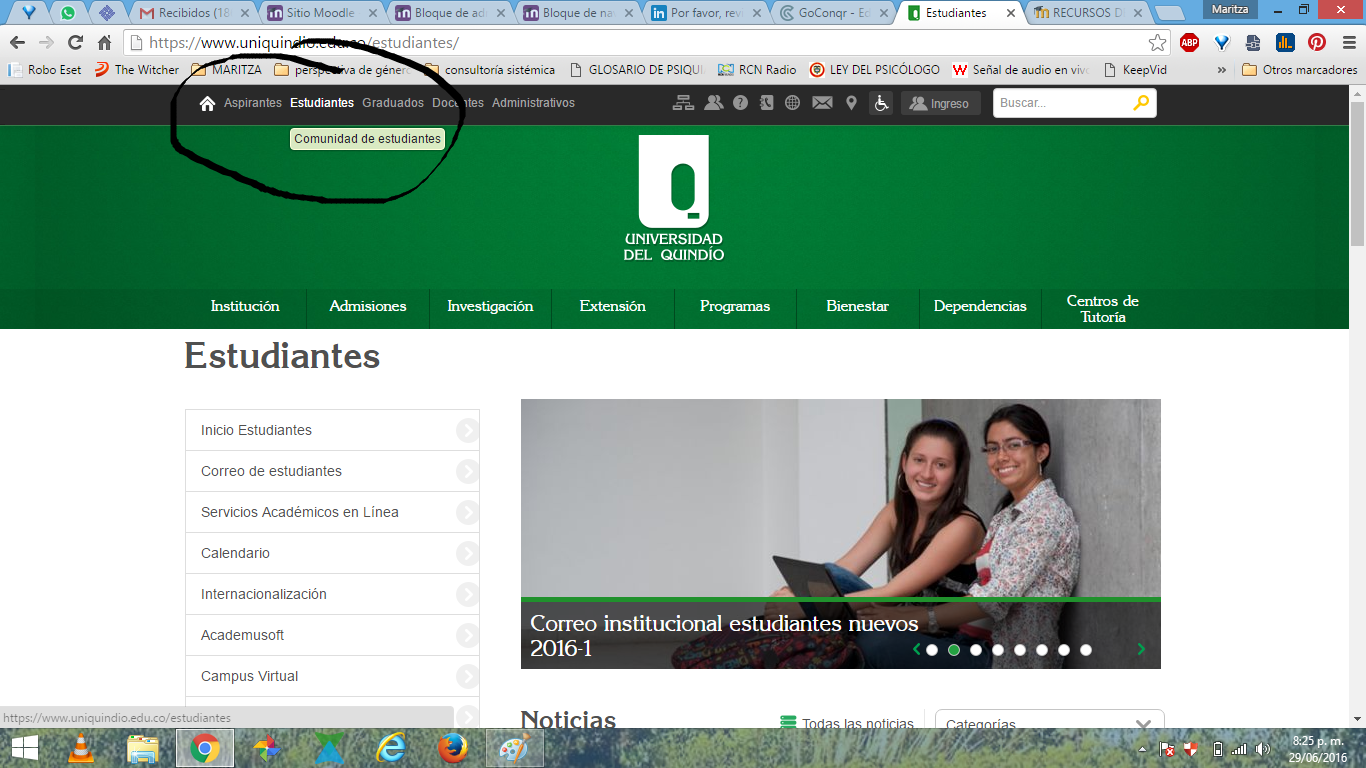The width and height of the screenshot is (1366, 768).
Task: Click Todas las noticias link
Action: tap(847, 723)
